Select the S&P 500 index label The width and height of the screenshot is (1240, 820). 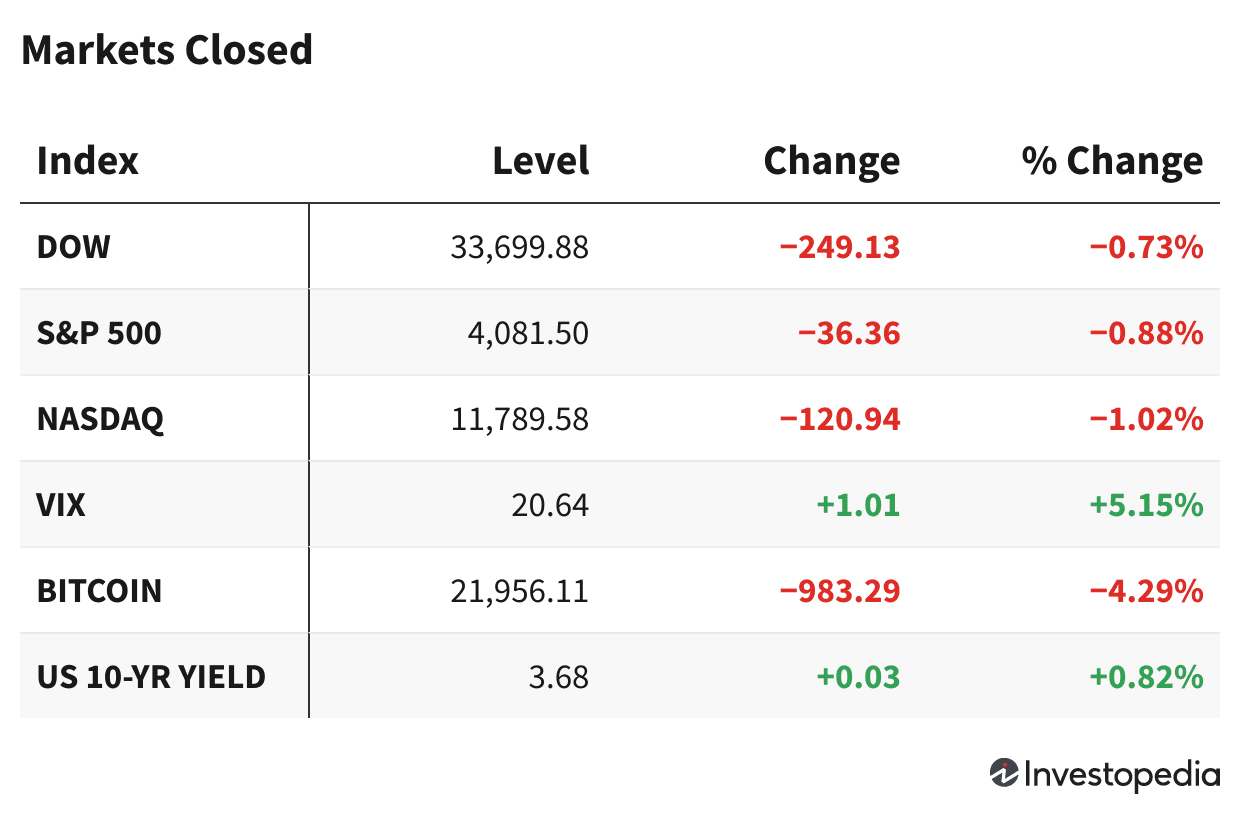99,333
